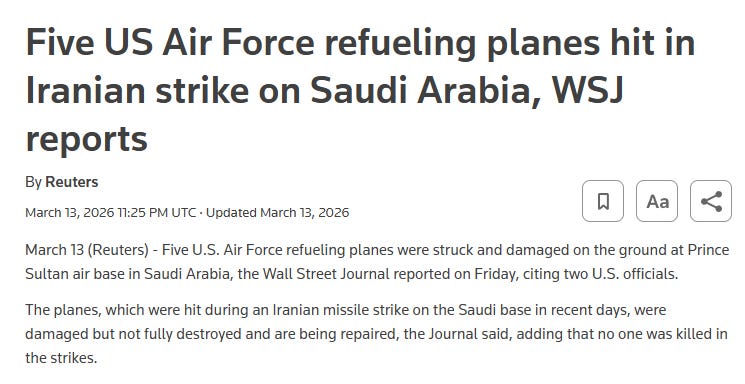Click "Wall Street Journal" in the first paragraph
This screenshot has width=745, height=384.
326,274
